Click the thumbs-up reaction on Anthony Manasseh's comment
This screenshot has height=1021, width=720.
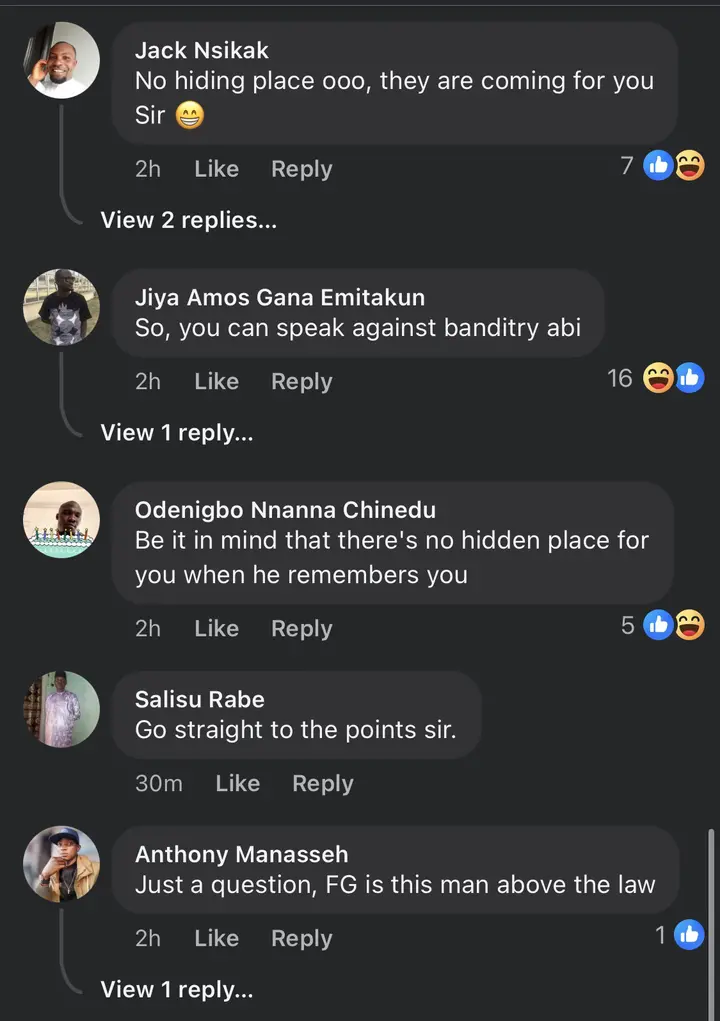click(x=689, y=935)
